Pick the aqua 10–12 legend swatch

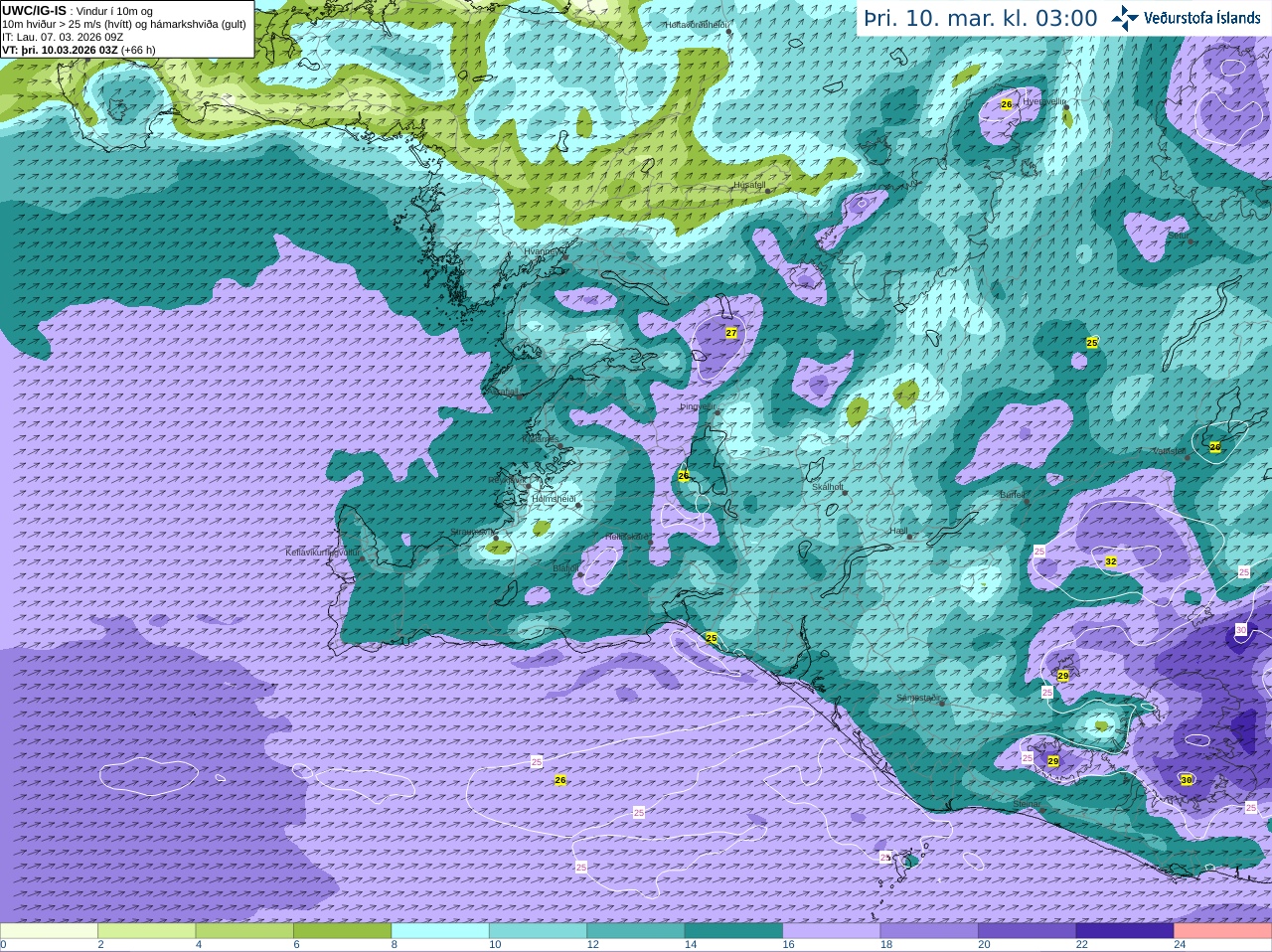pos(538,931)
